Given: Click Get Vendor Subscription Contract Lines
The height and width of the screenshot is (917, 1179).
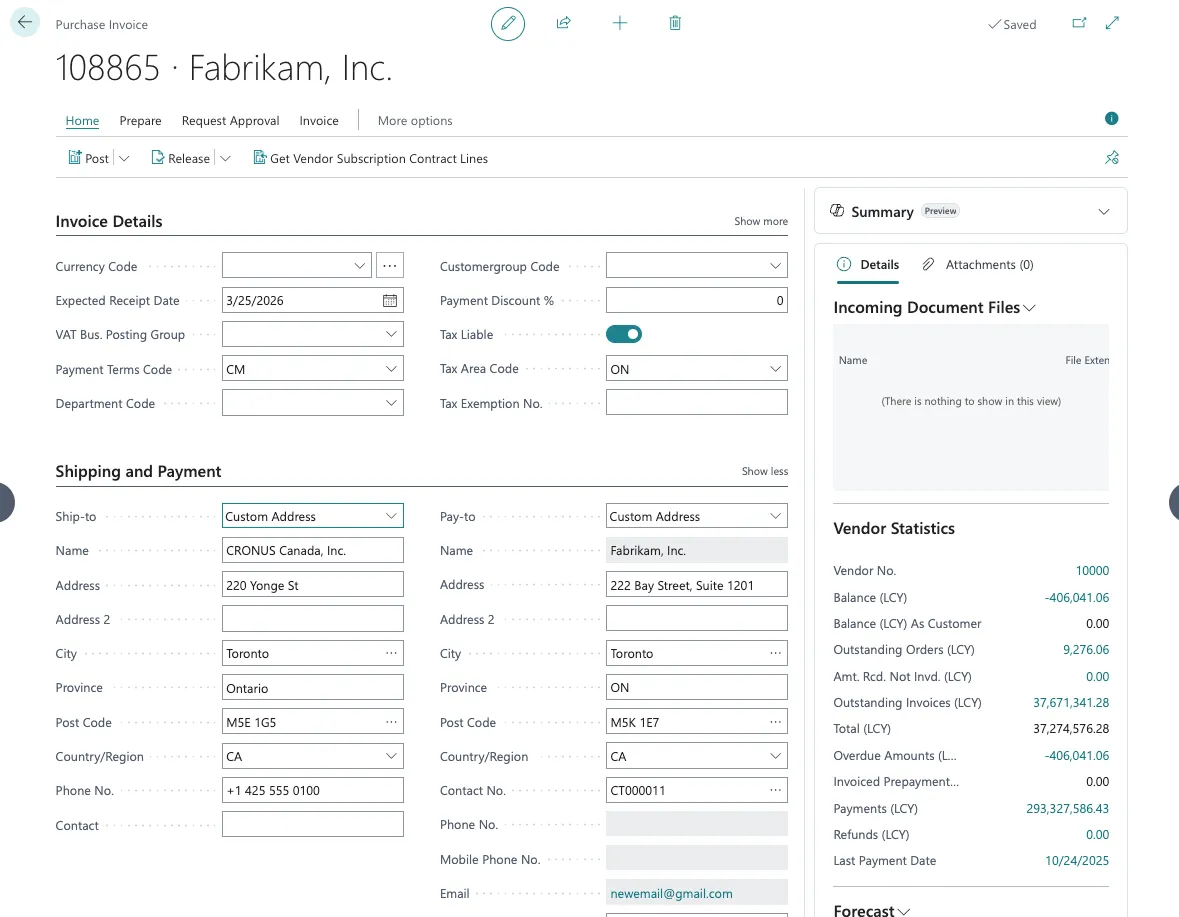Looking at the screenshot, I should pos(371,159).
